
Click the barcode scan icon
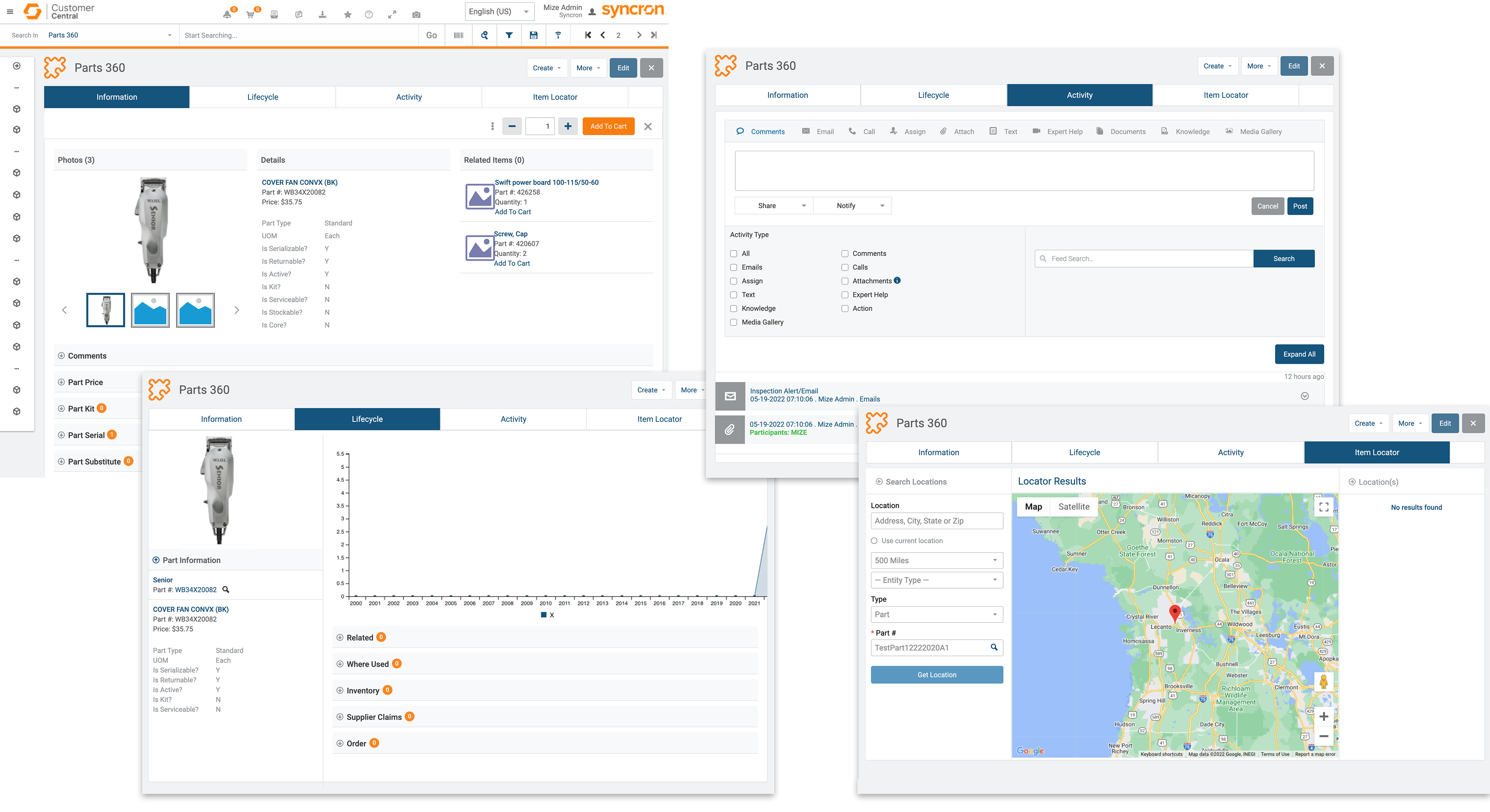[459, 35]
